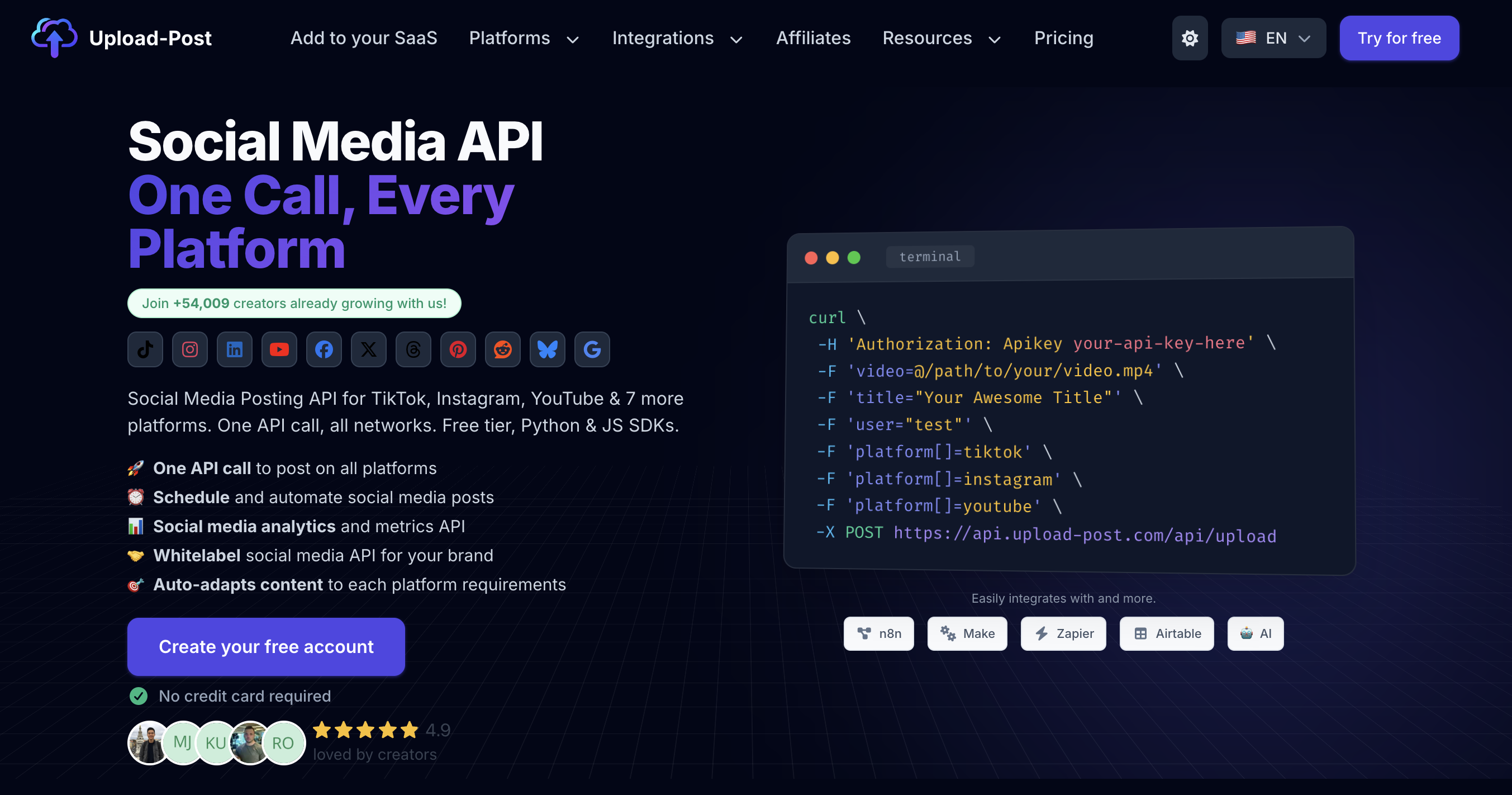Expand the Integrations menu
The width and height of the screenshot is (1512, 795).
click(x=677, y=38)
